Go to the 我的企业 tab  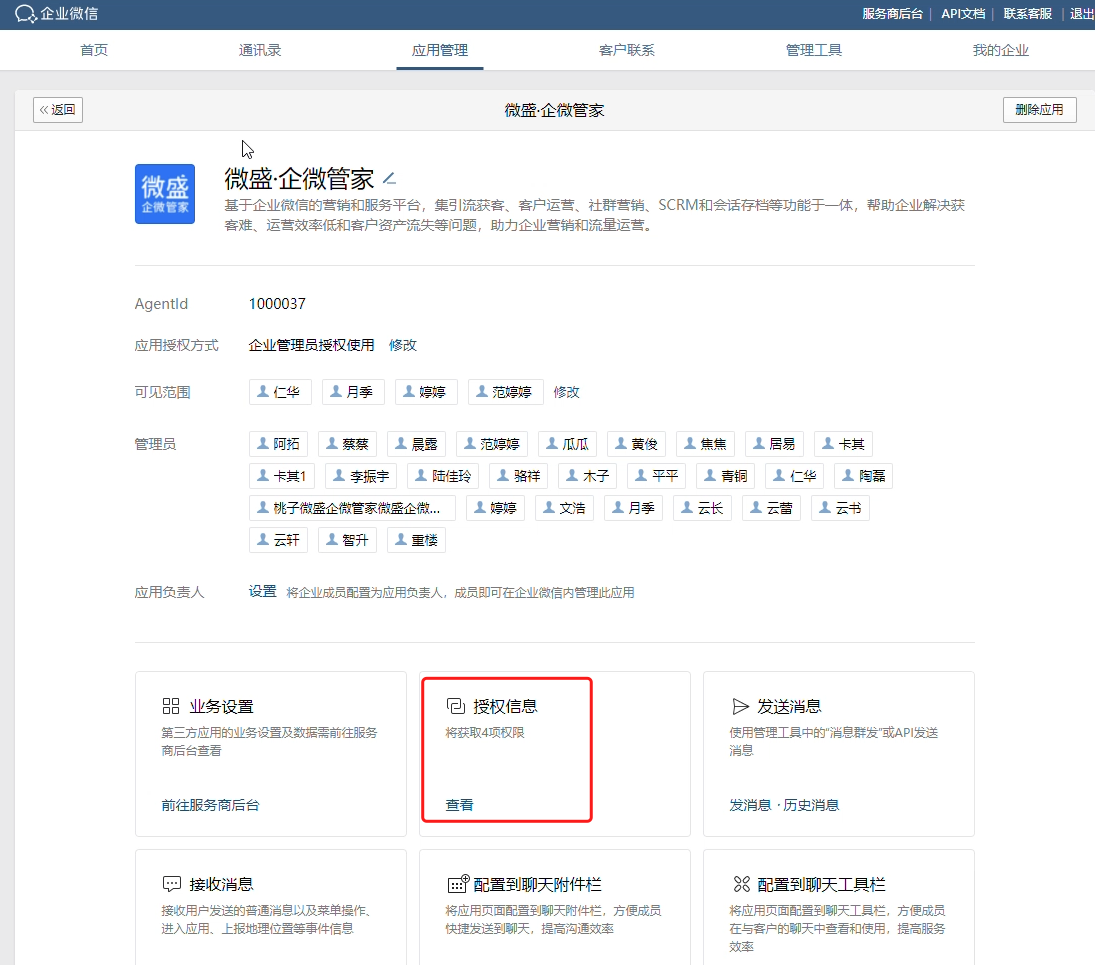click(1001, 50)
